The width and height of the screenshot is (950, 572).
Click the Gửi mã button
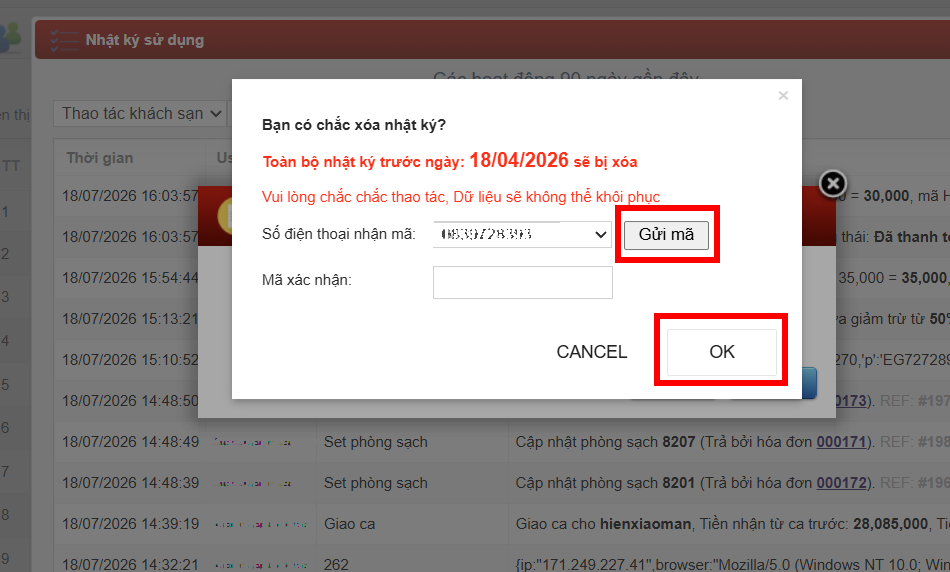(x=666, y=234)
